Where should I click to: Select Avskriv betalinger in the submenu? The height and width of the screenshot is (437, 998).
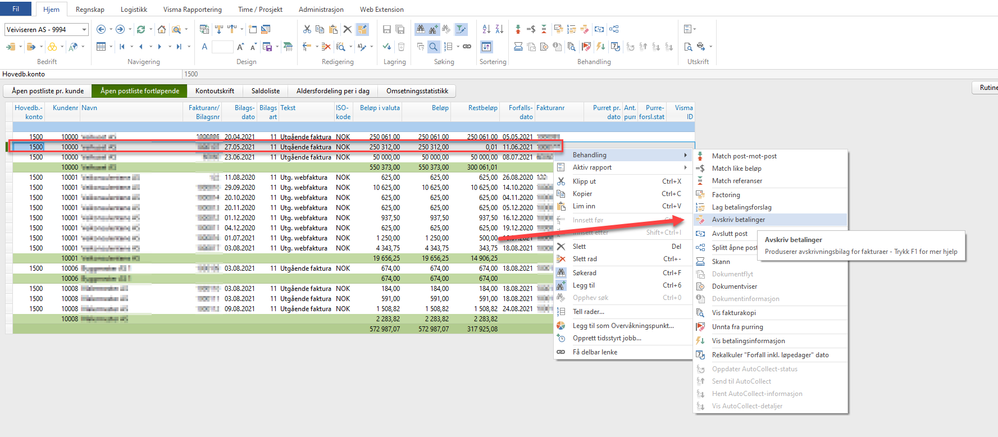770,219
